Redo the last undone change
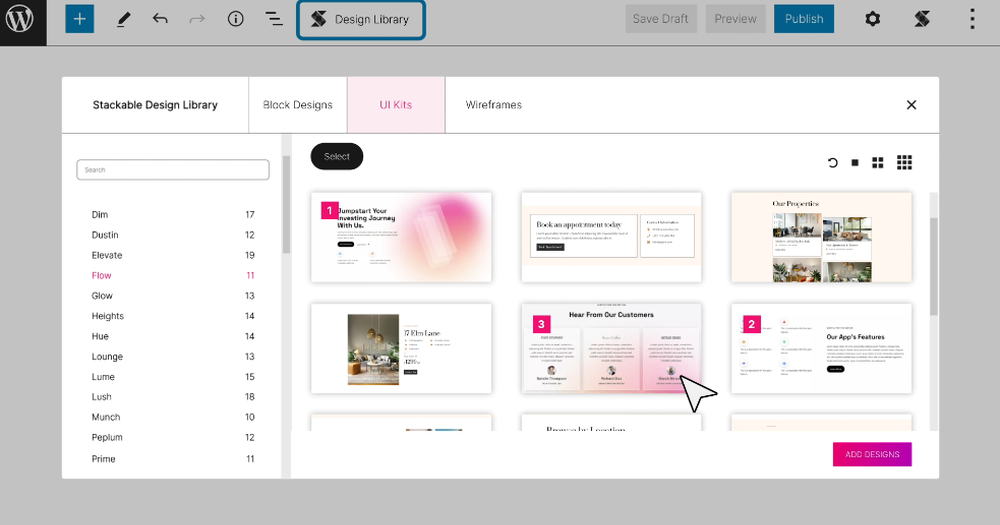 (x=197, y=19)
